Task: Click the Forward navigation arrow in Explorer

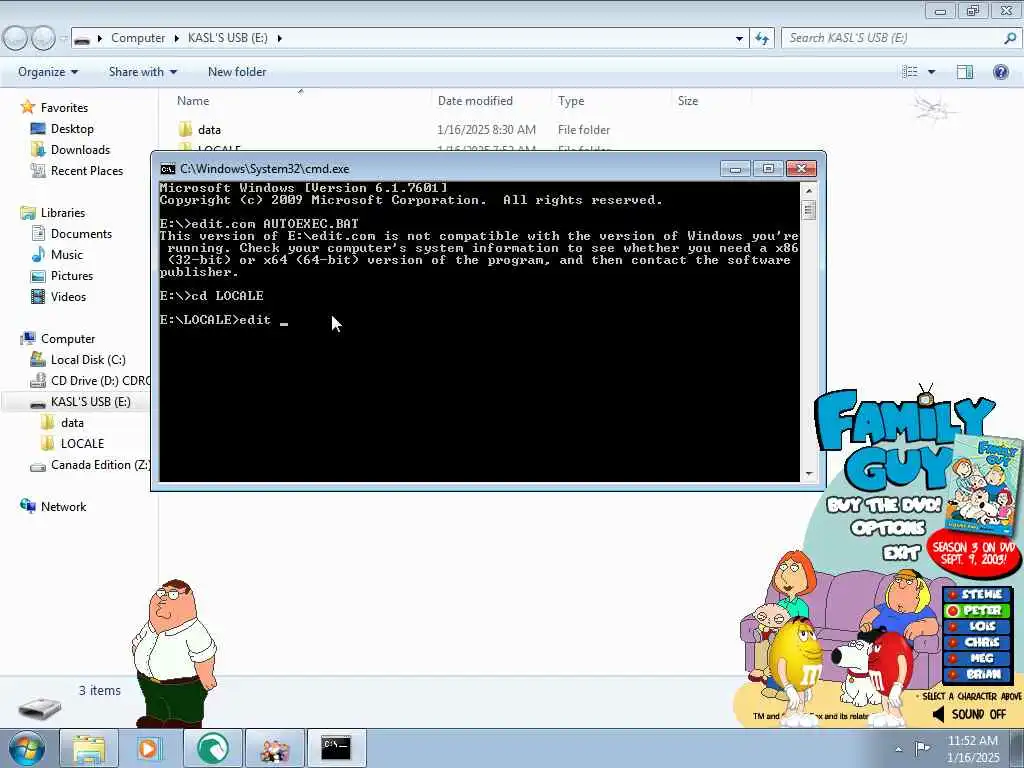Action: click(x=43, y=39)
